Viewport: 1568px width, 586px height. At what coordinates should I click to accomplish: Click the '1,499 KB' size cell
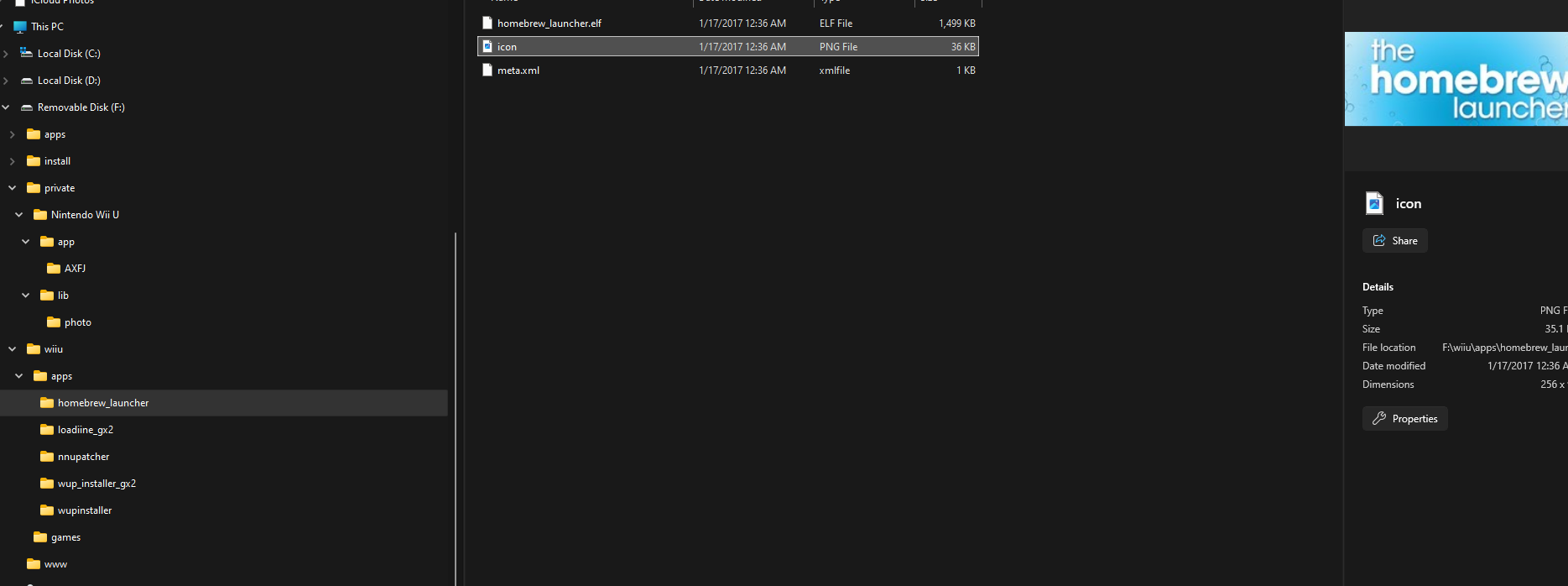957,24
